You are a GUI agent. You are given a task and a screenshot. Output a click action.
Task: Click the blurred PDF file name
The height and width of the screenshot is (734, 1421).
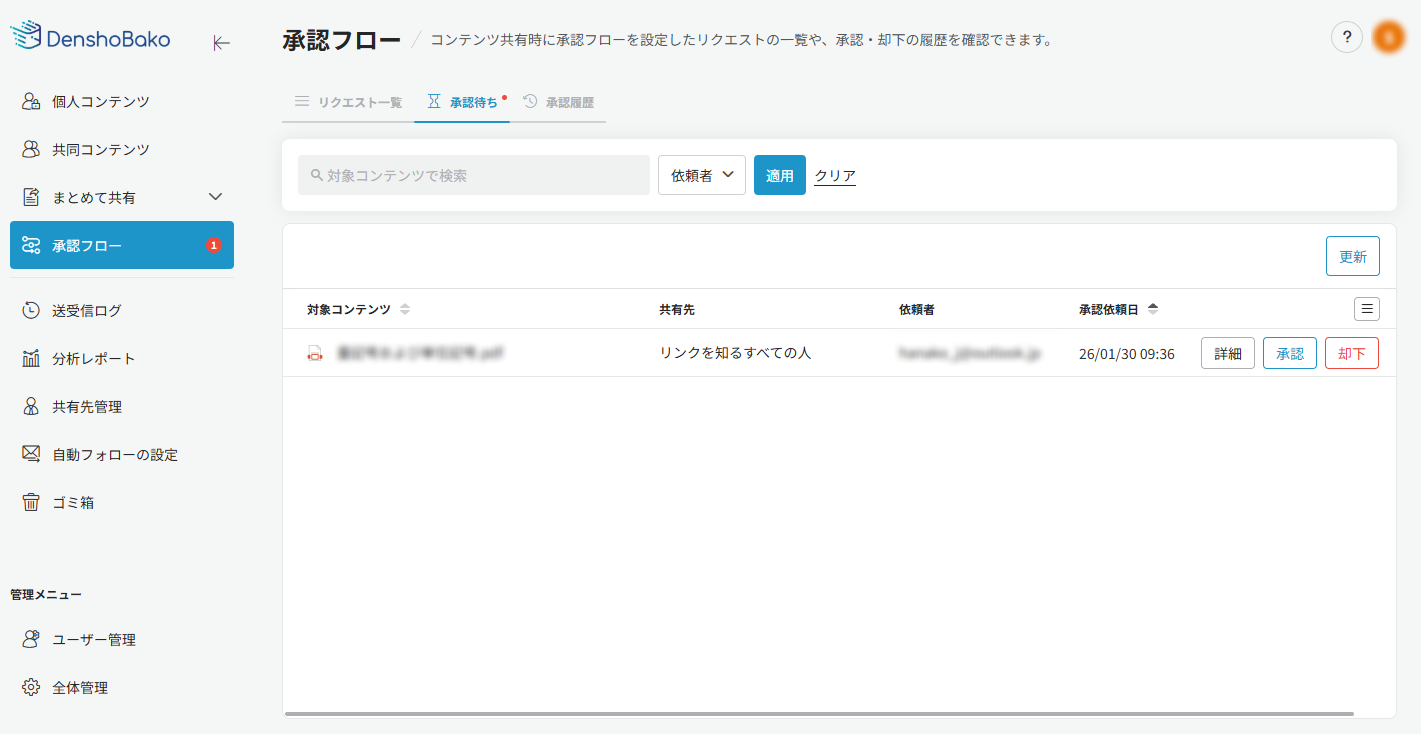[x=420, y=353]
